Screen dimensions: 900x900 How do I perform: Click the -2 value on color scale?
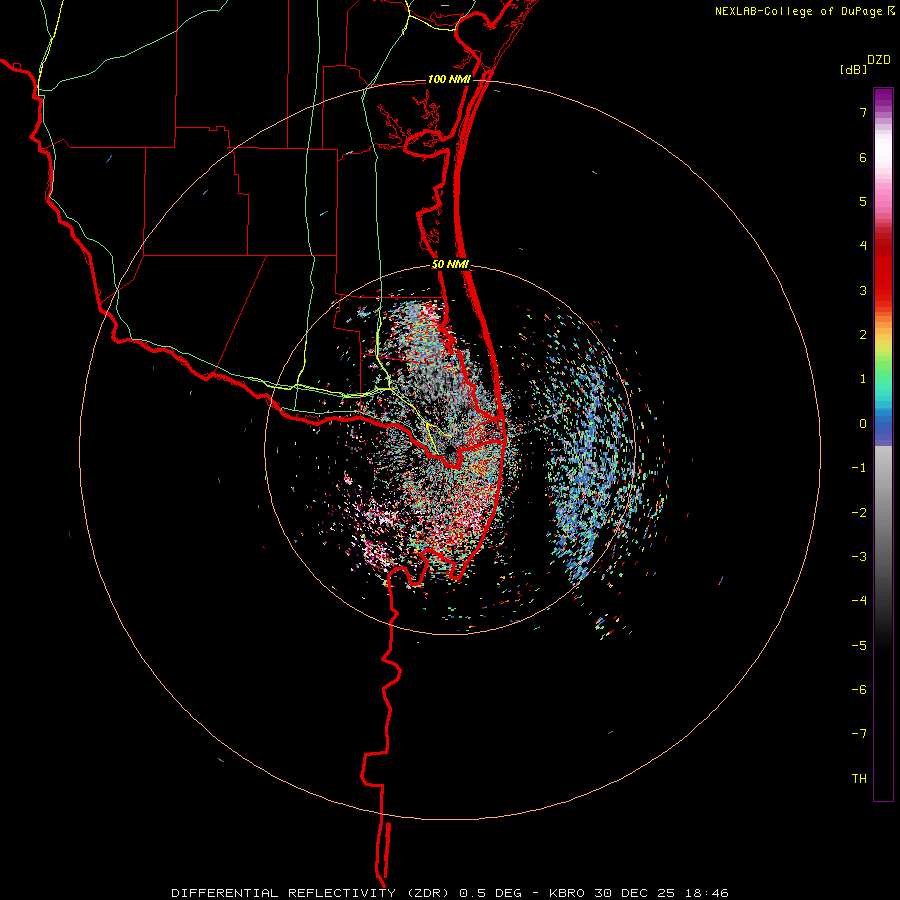(x=859, y=512)
